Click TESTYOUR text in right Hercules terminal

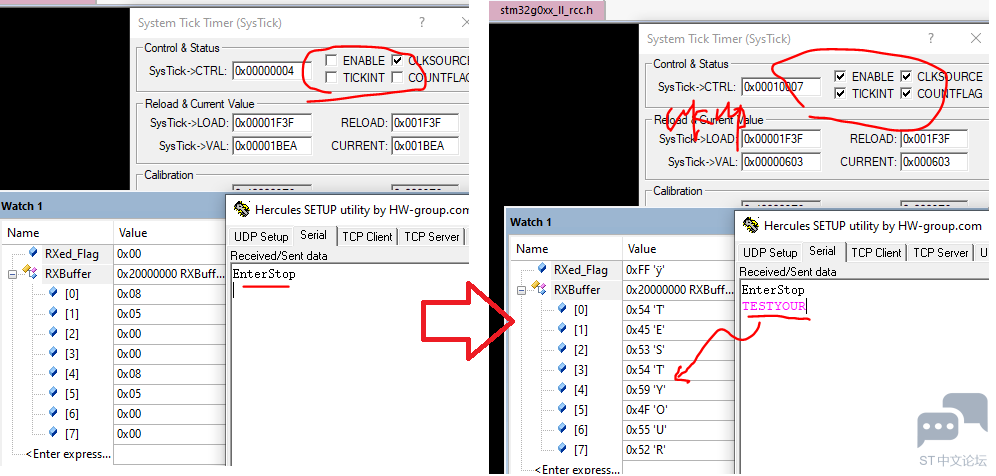point(774,306)
